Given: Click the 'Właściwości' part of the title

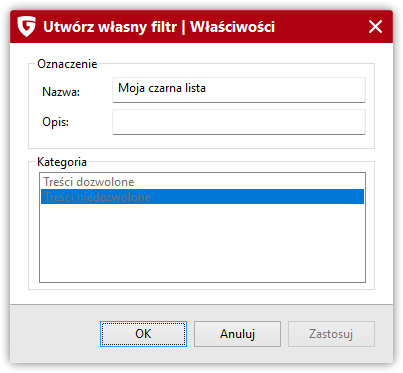Looking at the screenshot, I should [232, 27].
